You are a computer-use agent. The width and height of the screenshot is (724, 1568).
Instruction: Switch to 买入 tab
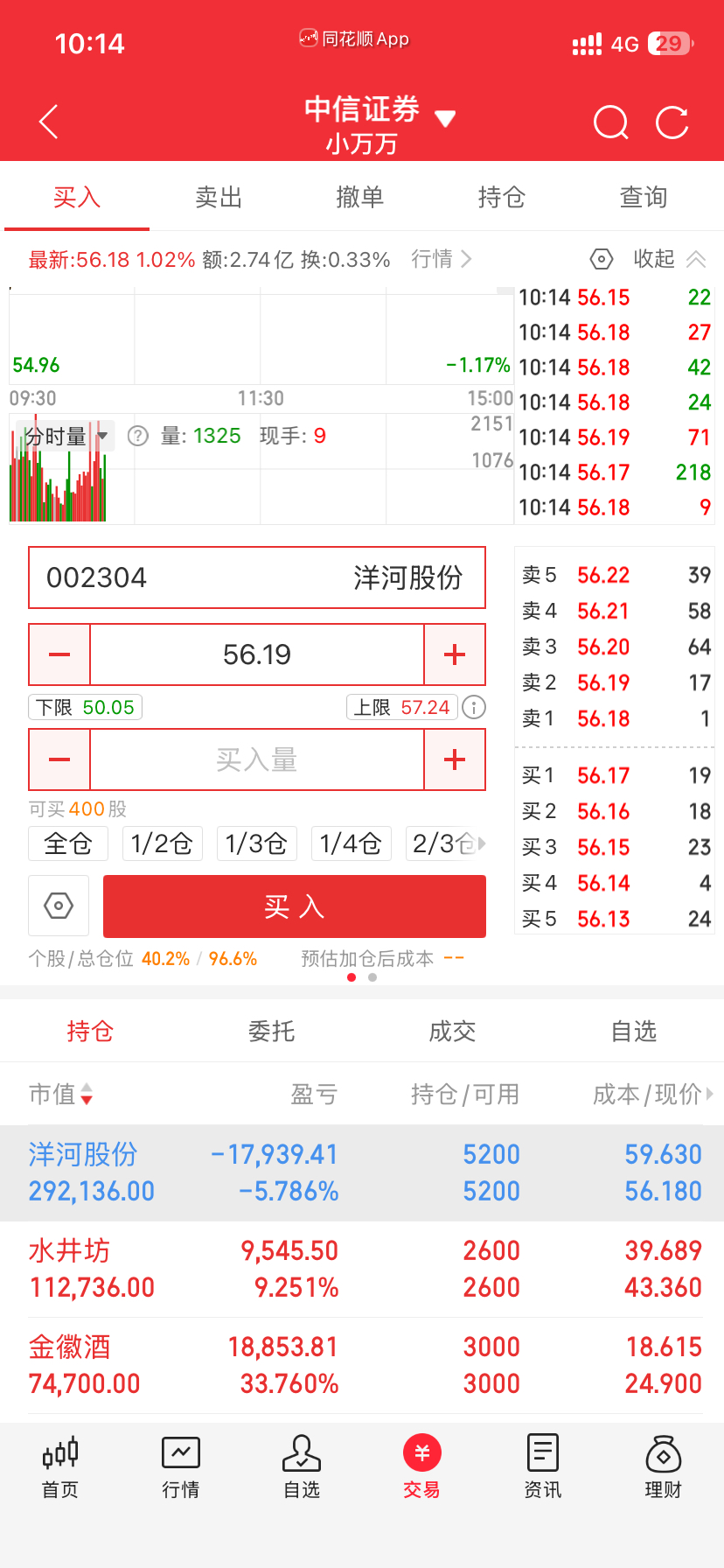(x=77, y=197)
